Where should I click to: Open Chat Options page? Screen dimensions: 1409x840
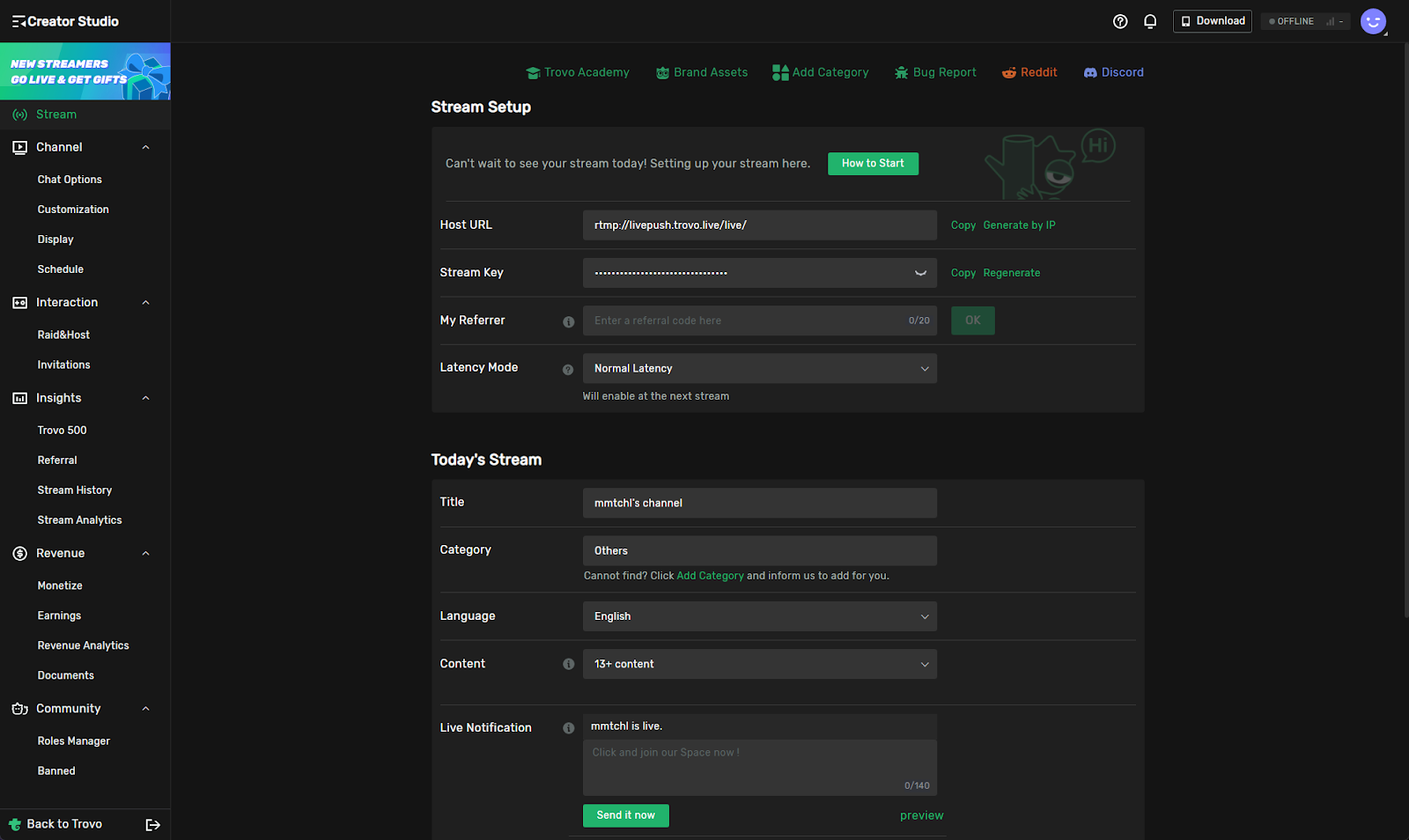tap(70, 180)
